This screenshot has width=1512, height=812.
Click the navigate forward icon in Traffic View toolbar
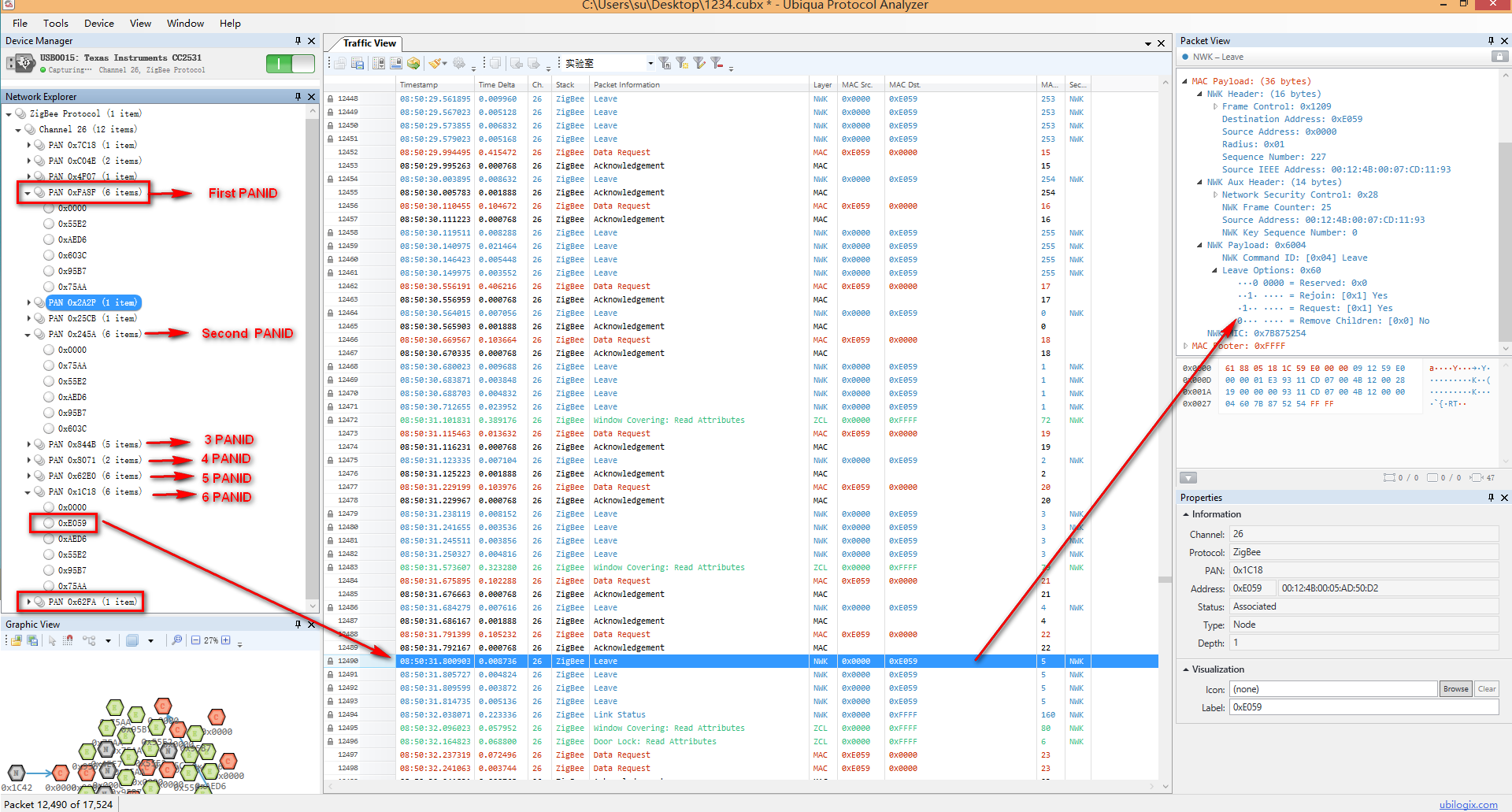pyautogui.click(x=534, y=63)
